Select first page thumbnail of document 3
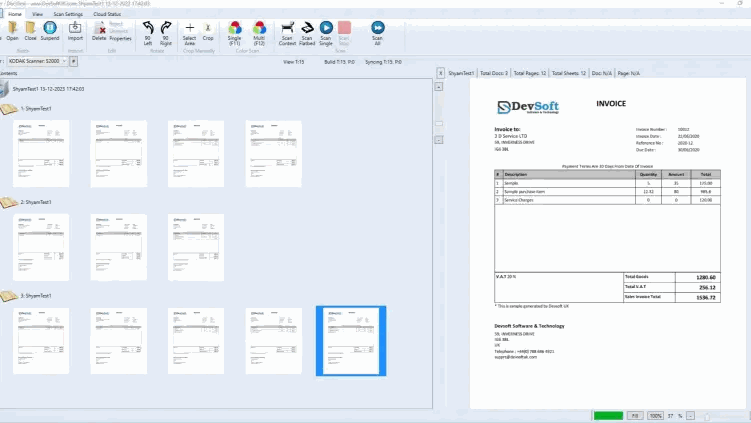The width and height of the screenshot is (751, 423). click(41, 341)
